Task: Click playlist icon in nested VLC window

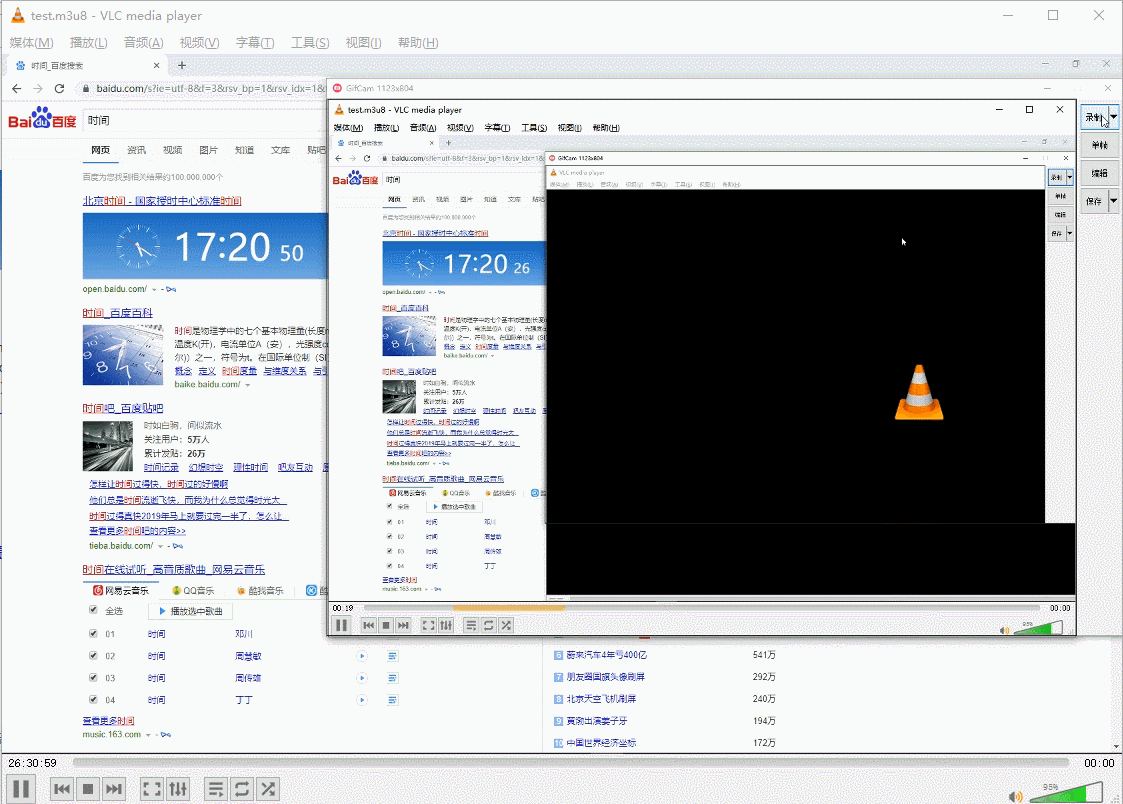Action: tap(471, 625)
